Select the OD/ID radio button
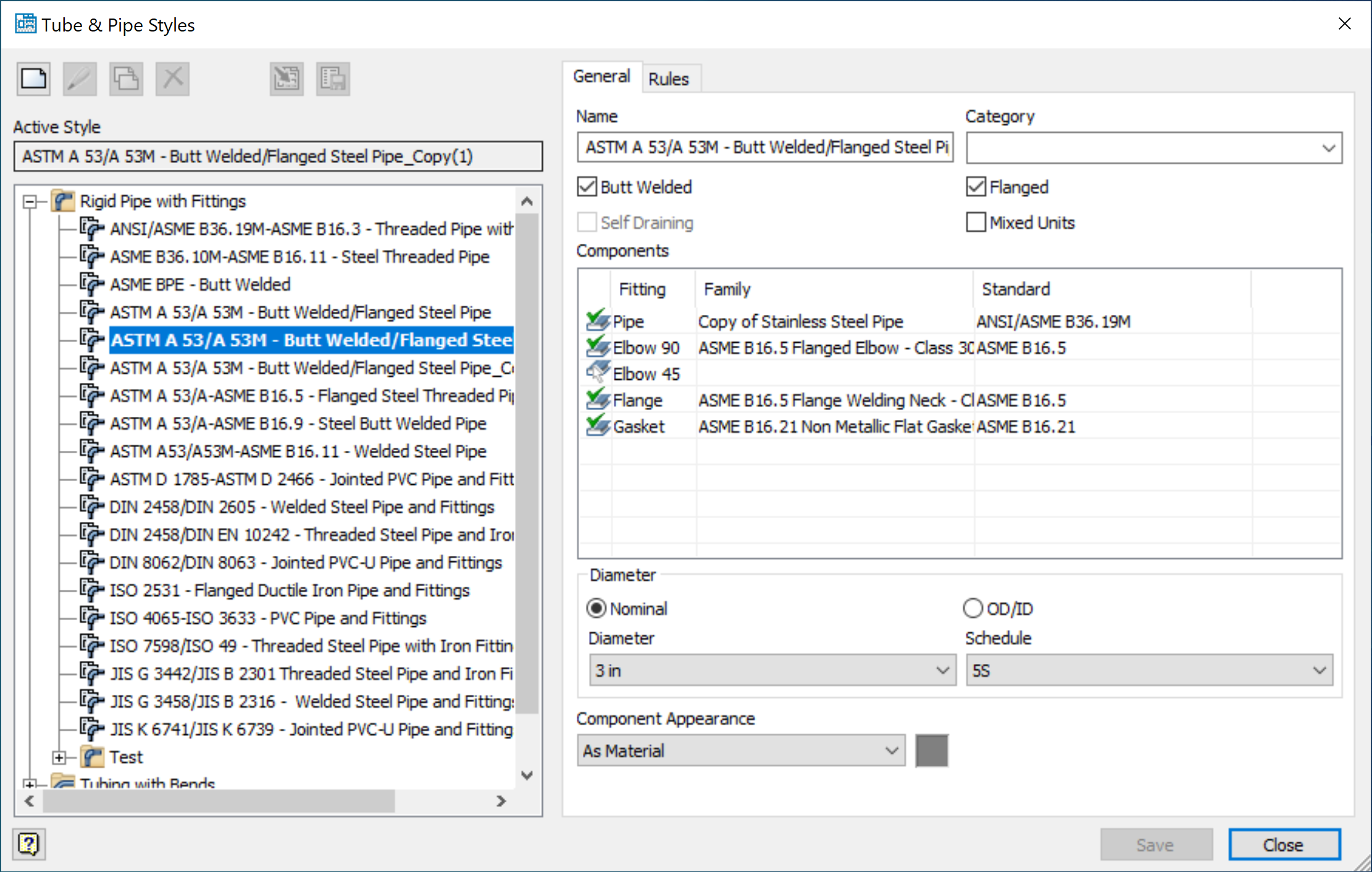 [973, 608]
